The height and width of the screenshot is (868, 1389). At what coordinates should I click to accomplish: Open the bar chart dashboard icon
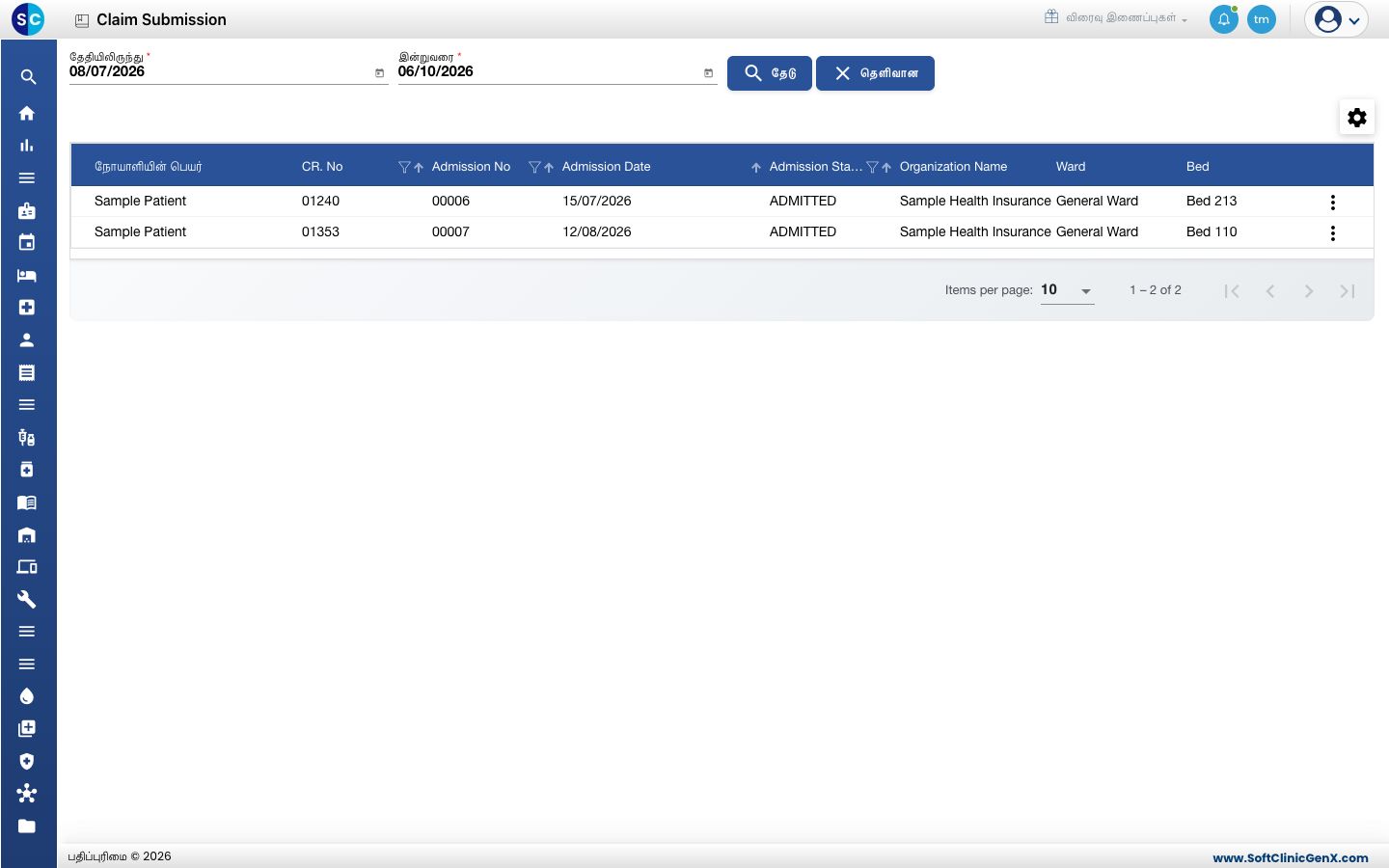click(x=27, y=146)
